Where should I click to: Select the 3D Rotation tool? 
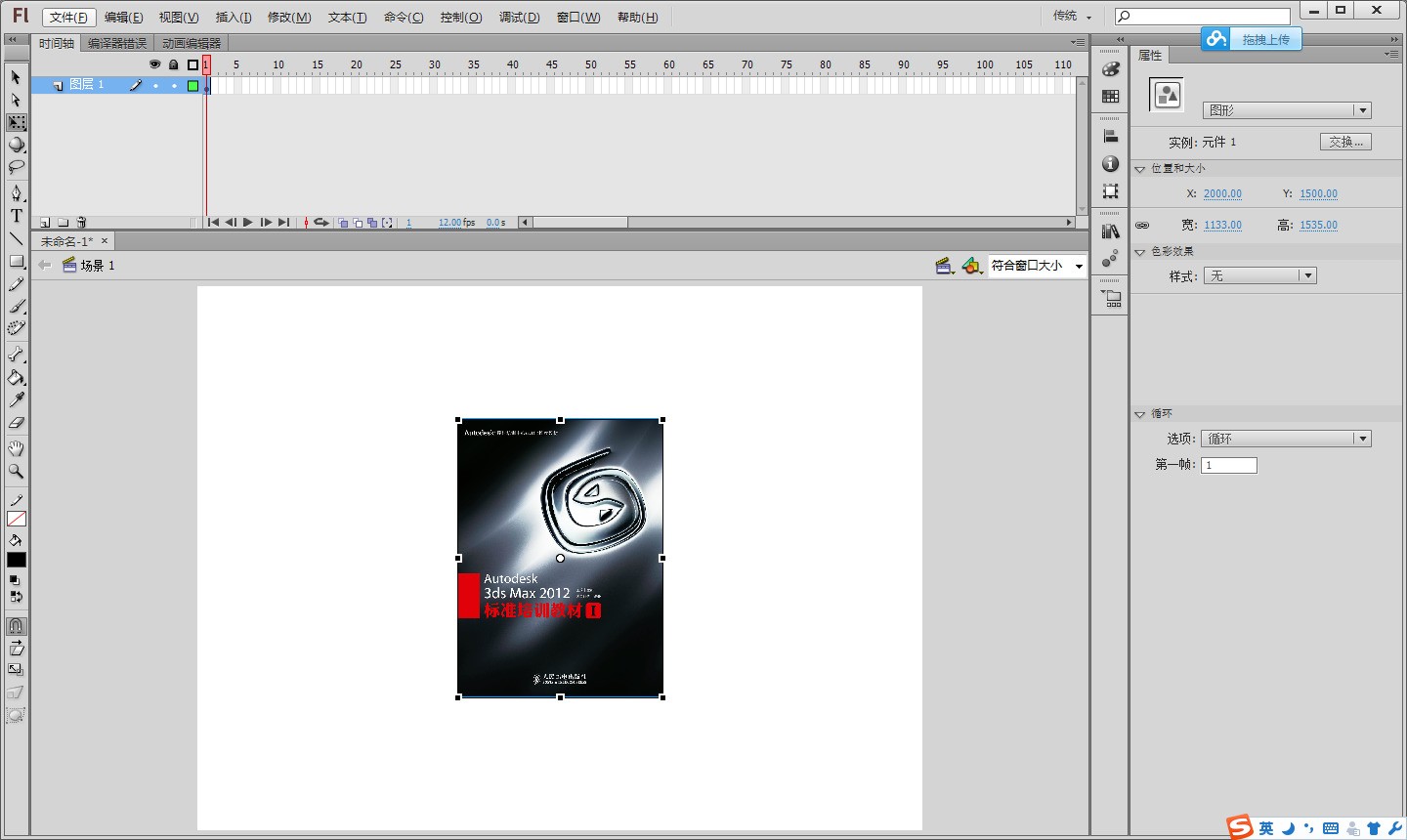pos(17,146)
